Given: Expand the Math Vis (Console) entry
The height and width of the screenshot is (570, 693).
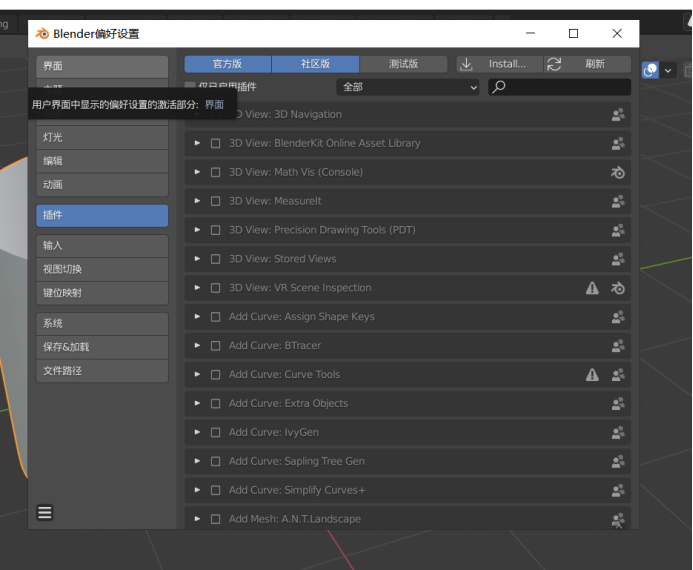Looking at the screenshot, I should tap(197, 172).
